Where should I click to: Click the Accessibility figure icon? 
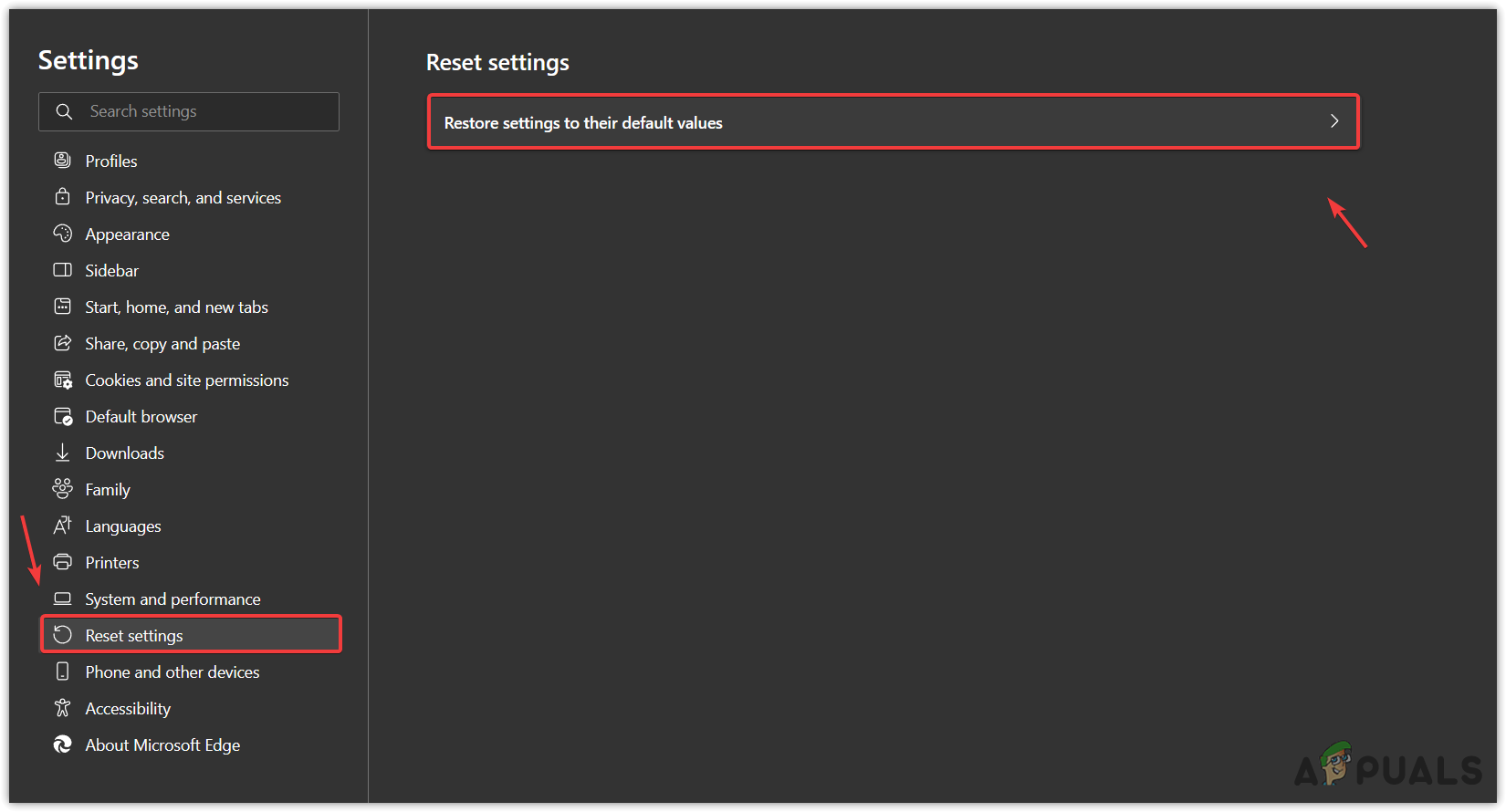pos(62,708)
